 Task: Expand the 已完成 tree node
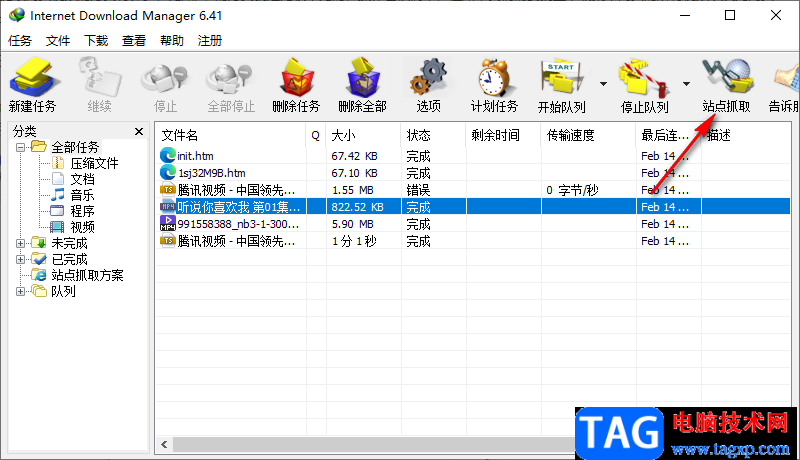tap(20, 260)
